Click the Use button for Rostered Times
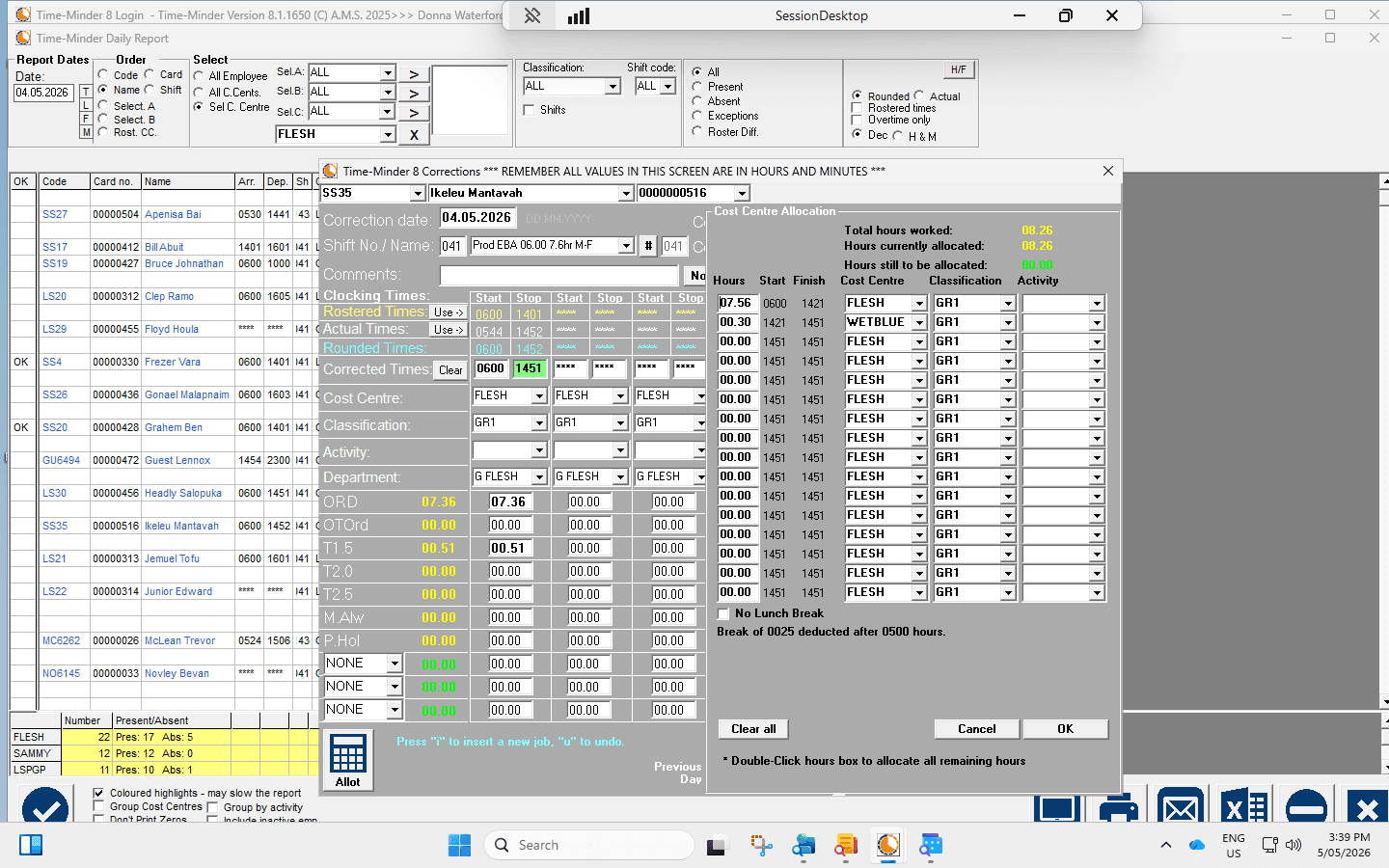The image size is (1389, 868). pos(449,312)
